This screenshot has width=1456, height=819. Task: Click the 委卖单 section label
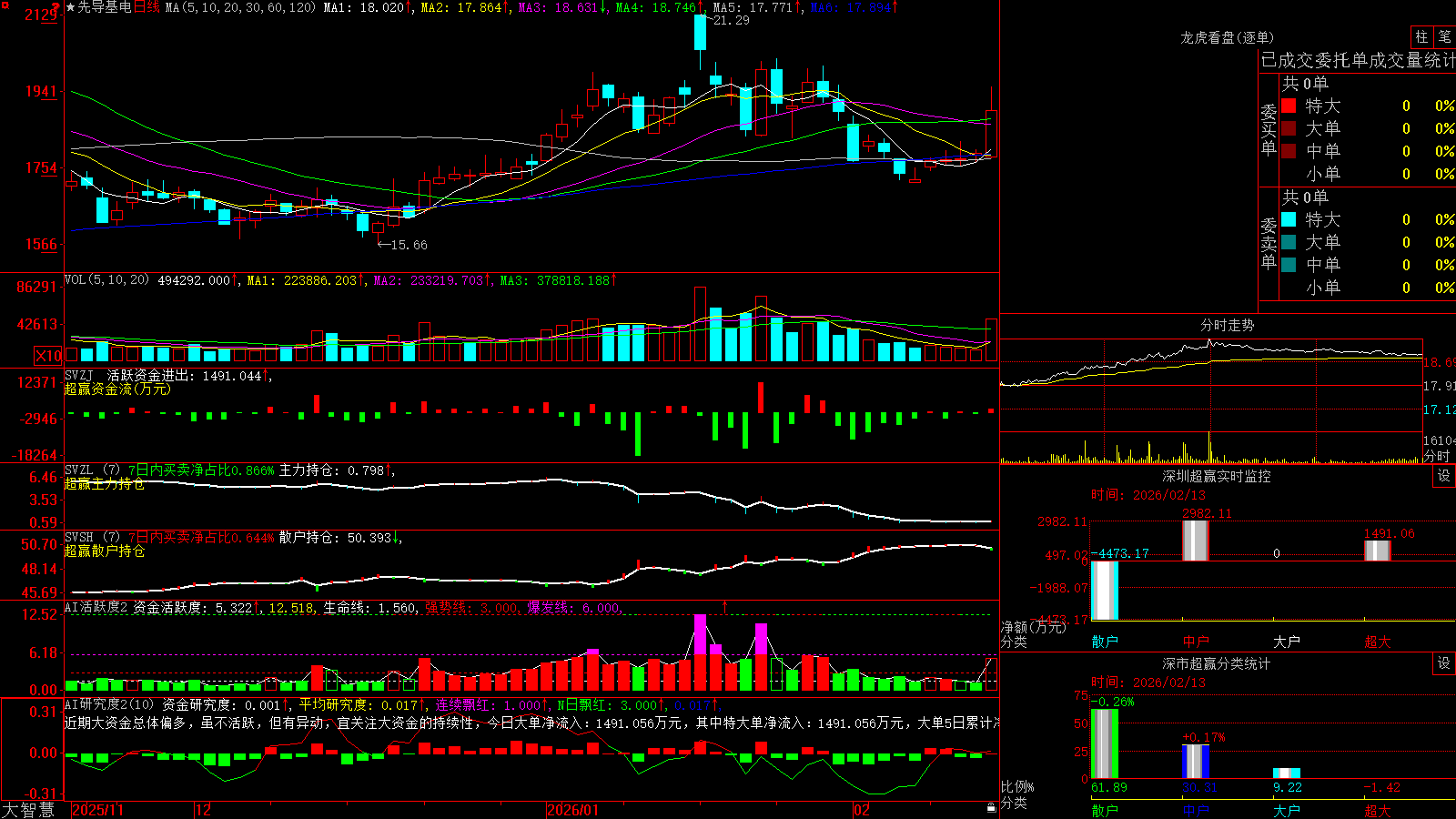[x=1269, y=244]
